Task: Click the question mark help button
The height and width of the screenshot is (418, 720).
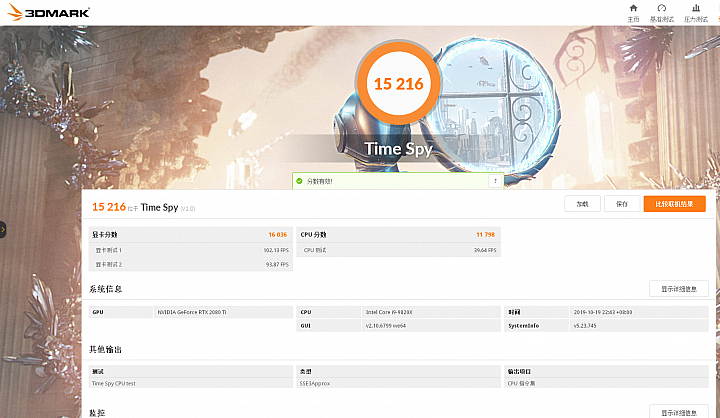Action: coord(495,181)
